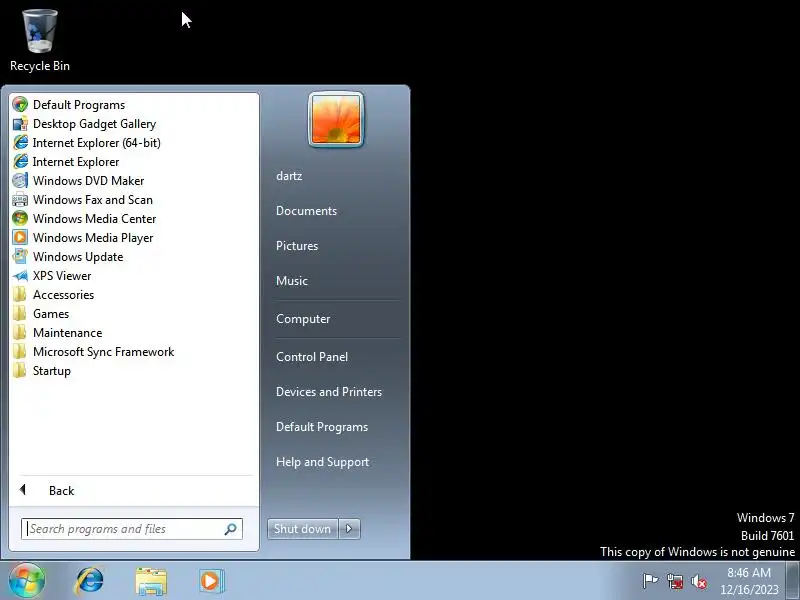Click the Windows DVD Maker disc icon
Image resolution: width=800 pixels, height=600 pixels.
(20, 181)
